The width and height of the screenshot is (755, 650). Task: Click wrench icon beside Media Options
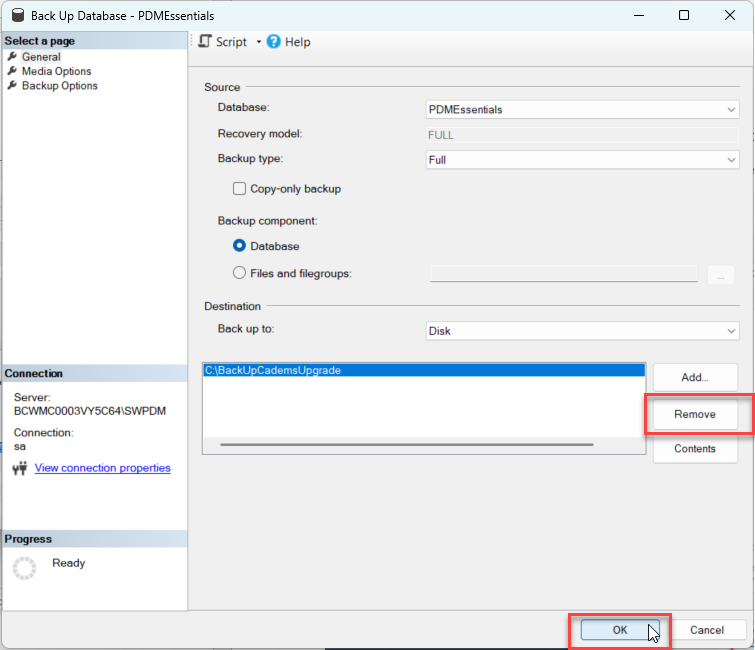click(13, 71)
